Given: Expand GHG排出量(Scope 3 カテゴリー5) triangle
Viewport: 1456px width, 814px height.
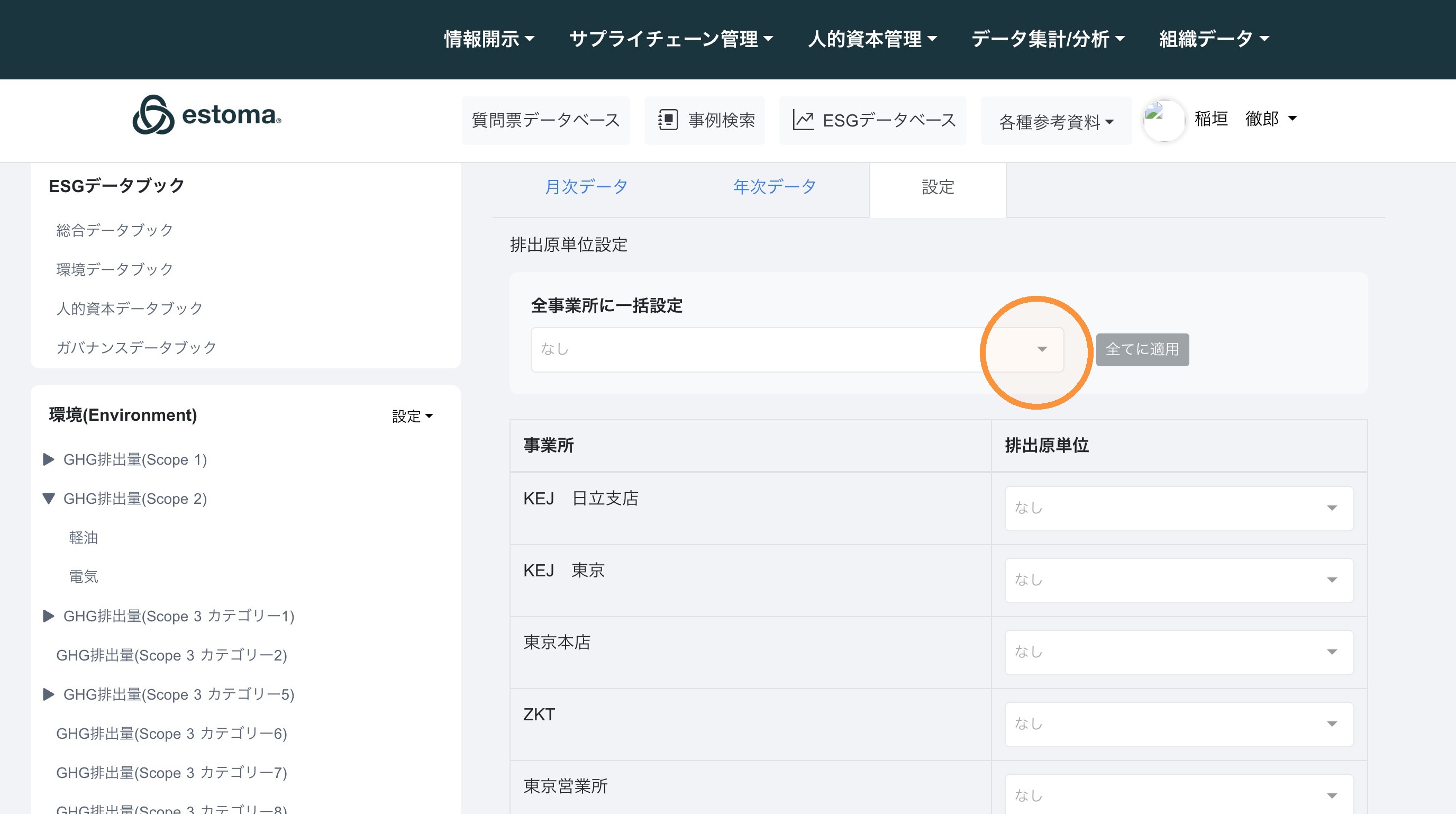Looking at the screenshot, I should [49, 694].
